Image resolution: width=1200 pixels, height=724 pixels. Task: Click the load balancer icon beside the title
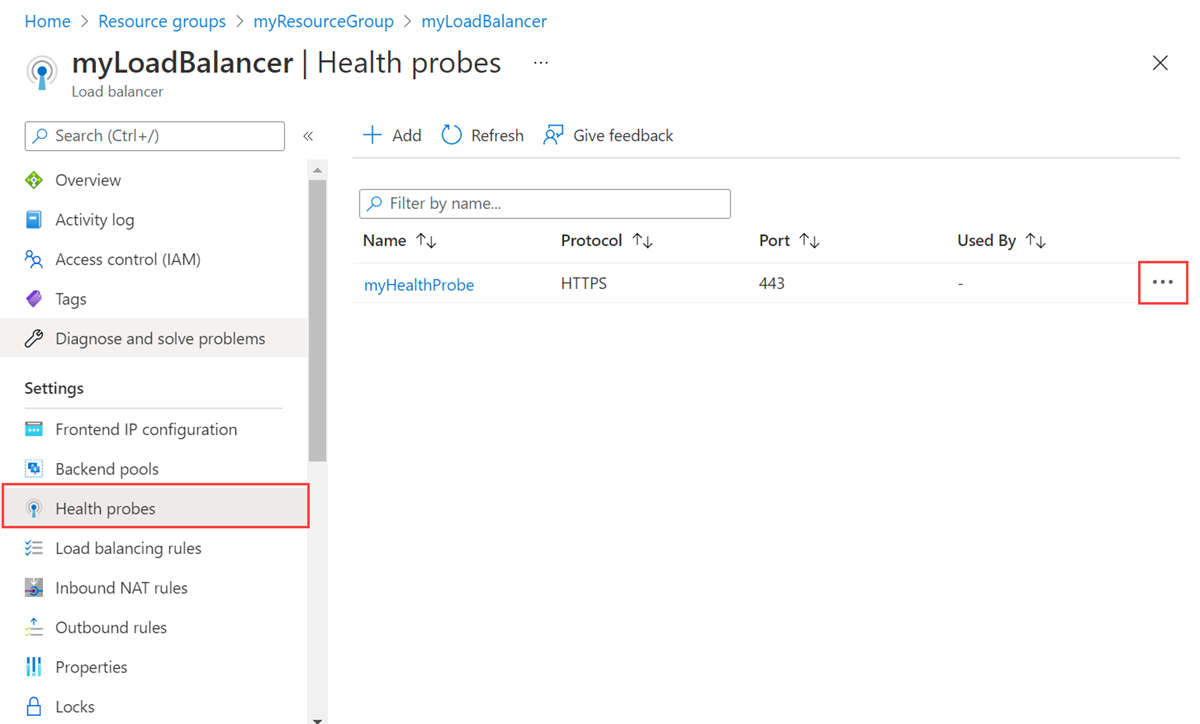coord(41,72)
